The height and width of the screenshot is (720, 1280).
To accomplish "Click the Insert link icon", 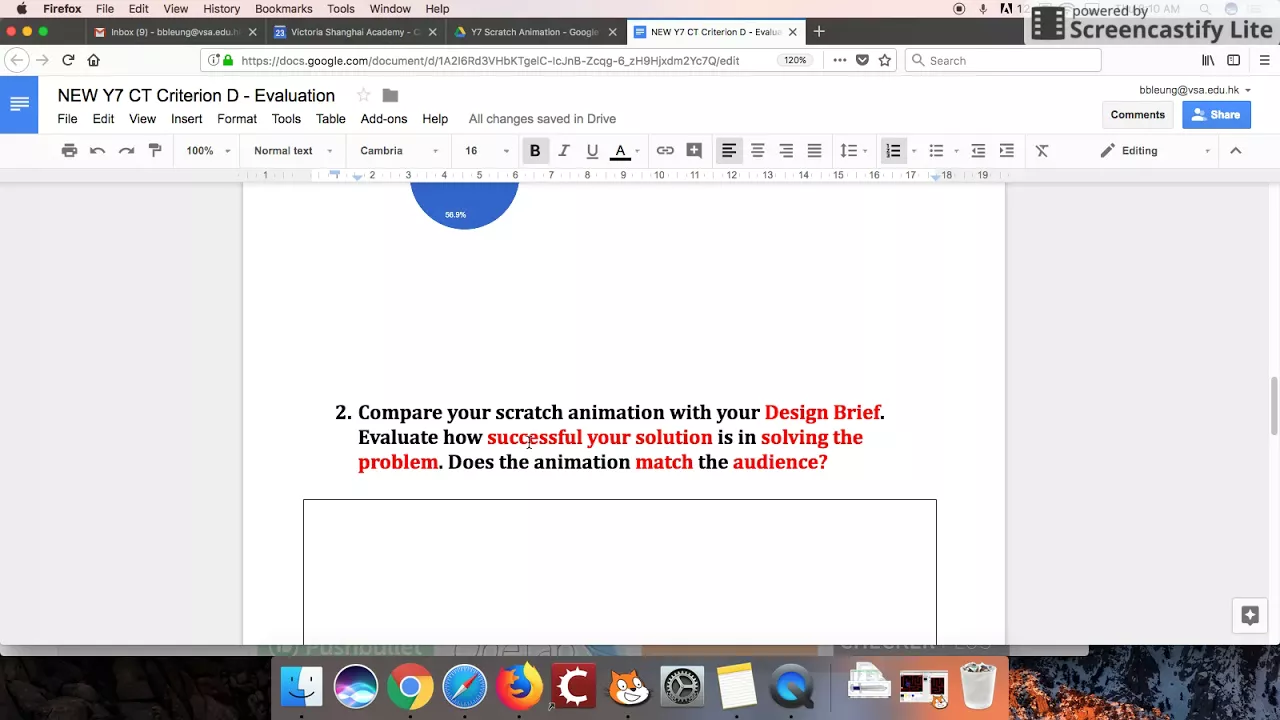I will tap(665, 151).
